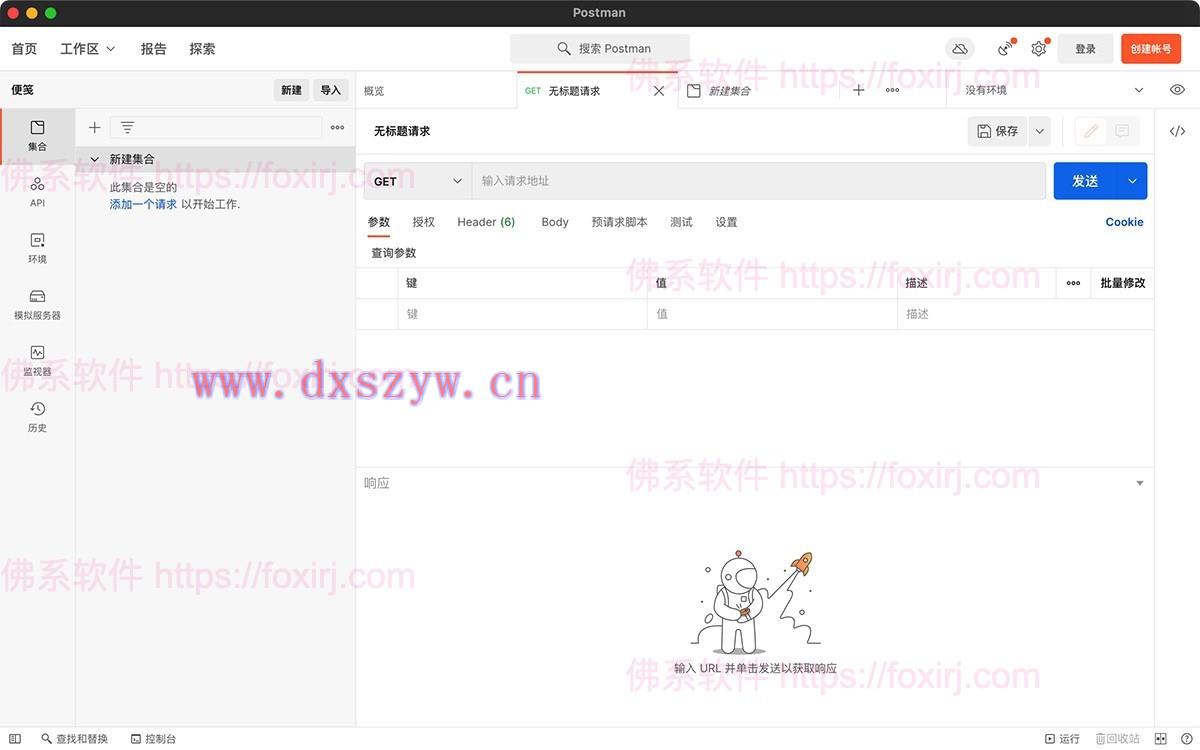The image size is (1200, 750).
Task: Open the 环境 (Environments) sidebar section
Action: tap(37, 248)
